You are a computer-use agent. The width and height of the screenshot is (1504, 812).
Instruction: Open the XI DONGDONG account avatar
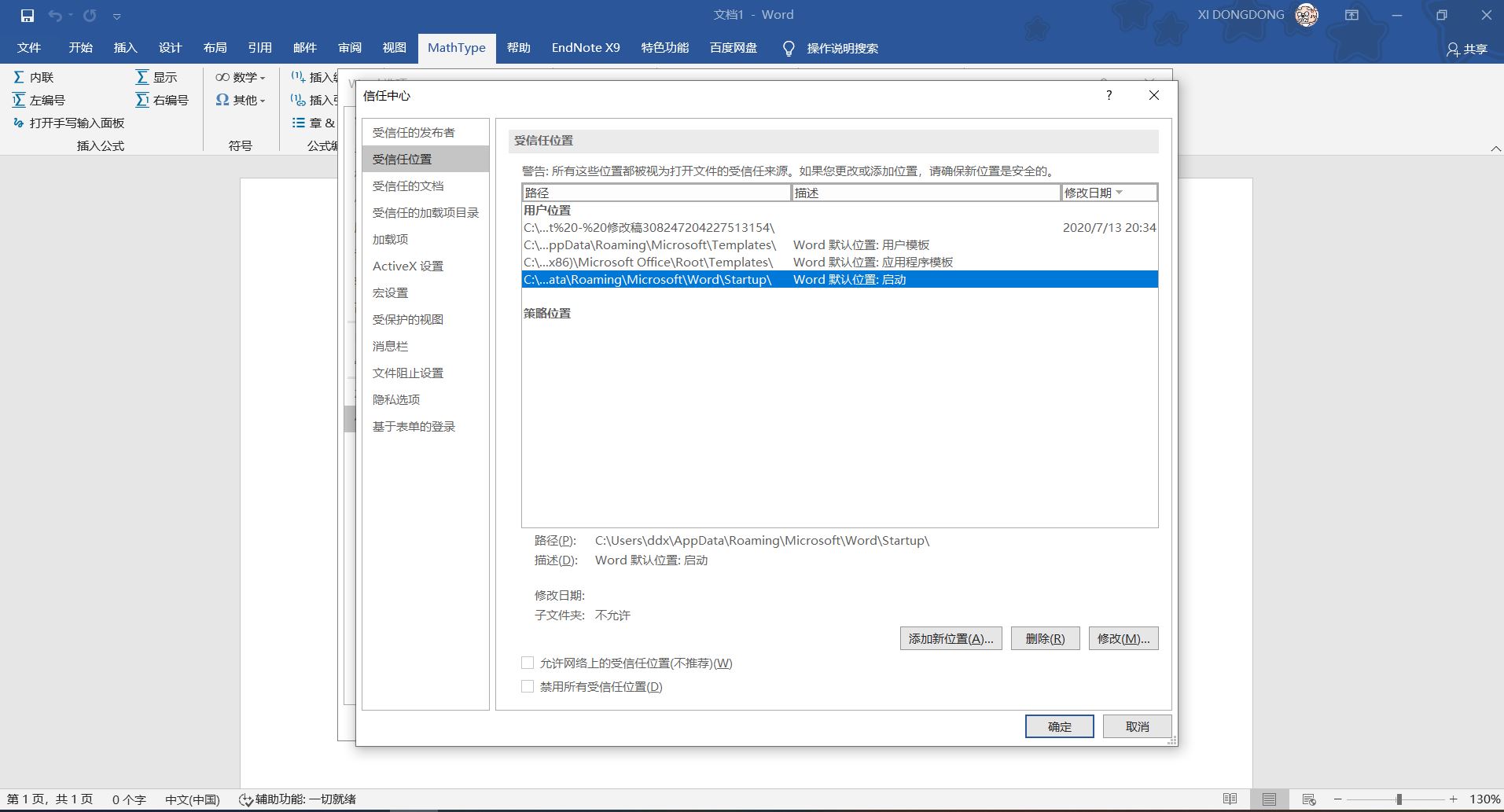point(1307,15)
